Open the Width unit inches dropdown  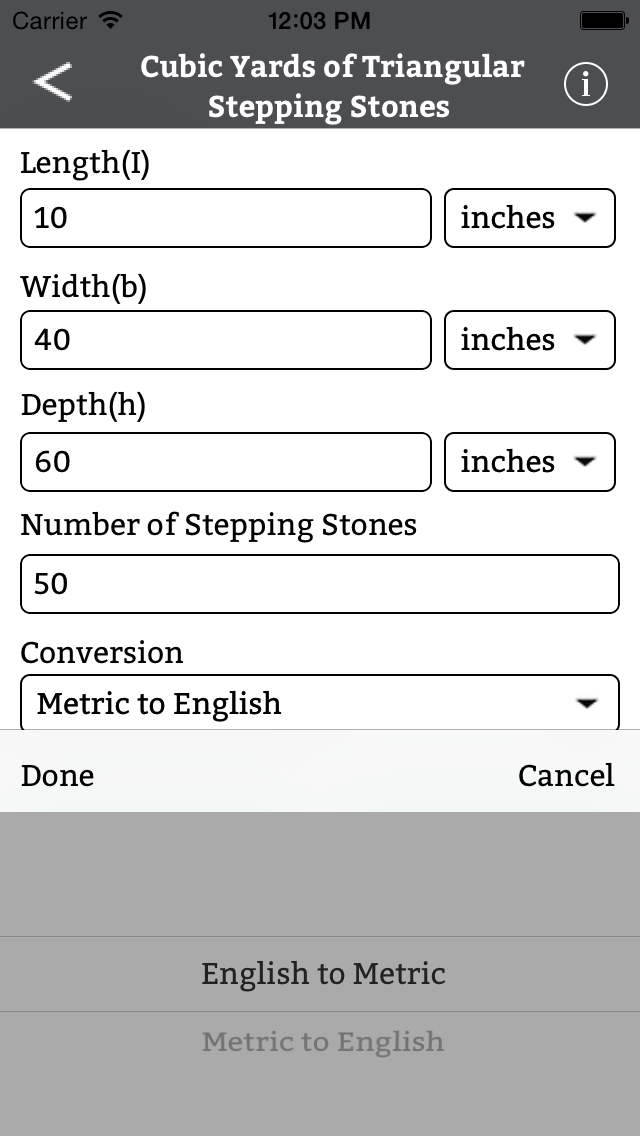(530, 340)
